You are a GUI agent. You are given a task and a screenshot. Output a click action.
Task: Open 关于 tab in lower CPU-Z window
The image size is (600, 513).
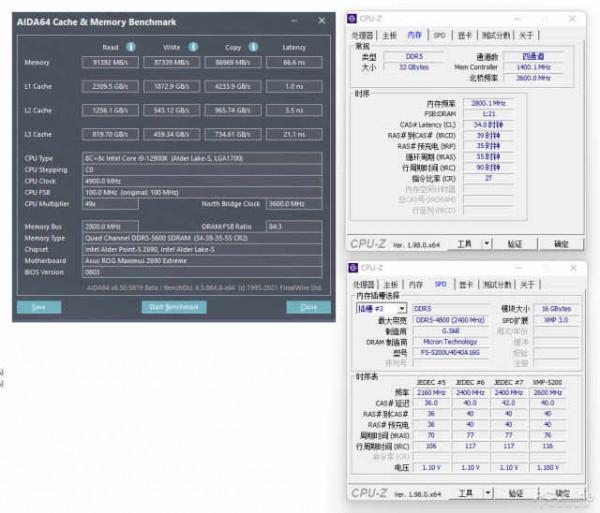527,285
